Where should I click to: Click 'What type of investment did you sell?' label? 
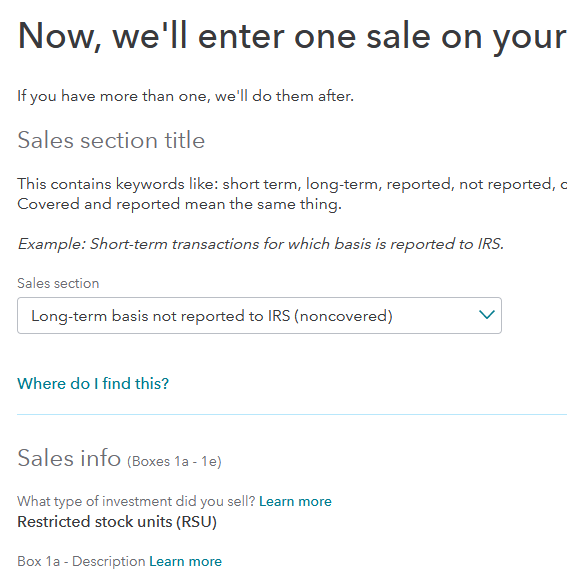point(136,501)
